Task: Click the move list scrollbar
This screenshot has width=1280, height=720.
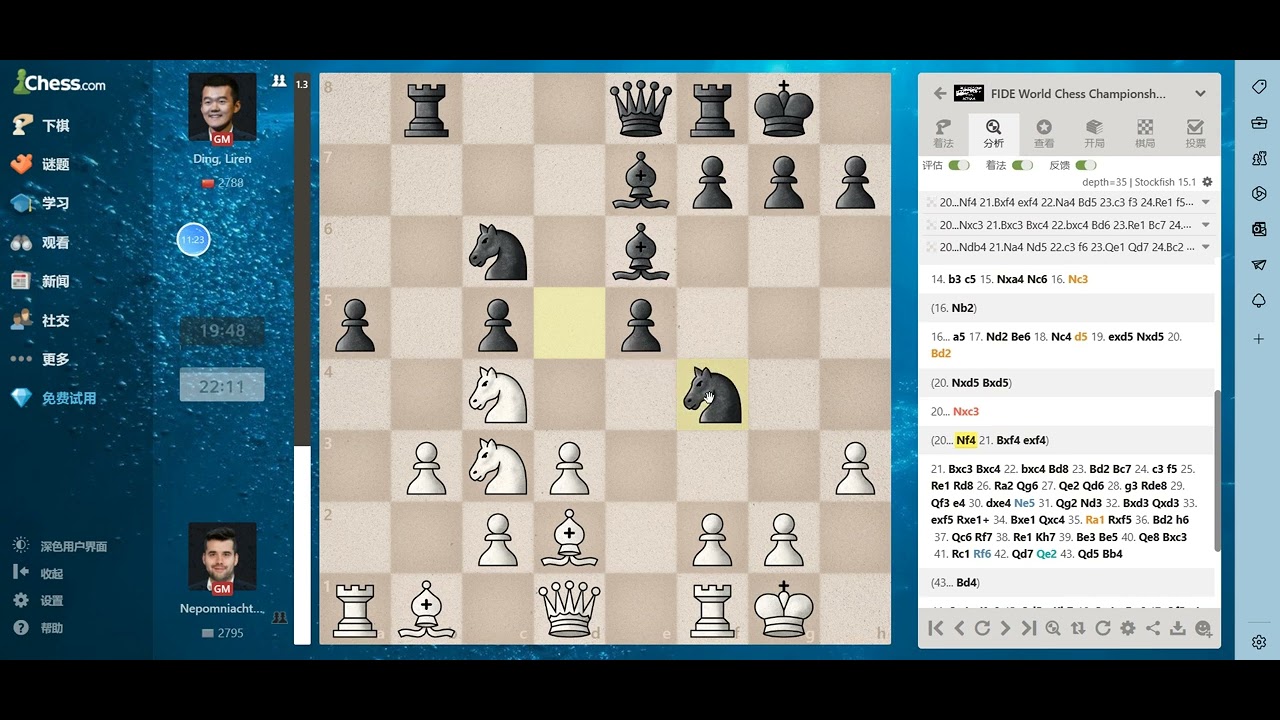Action: tap(1217, 470)
